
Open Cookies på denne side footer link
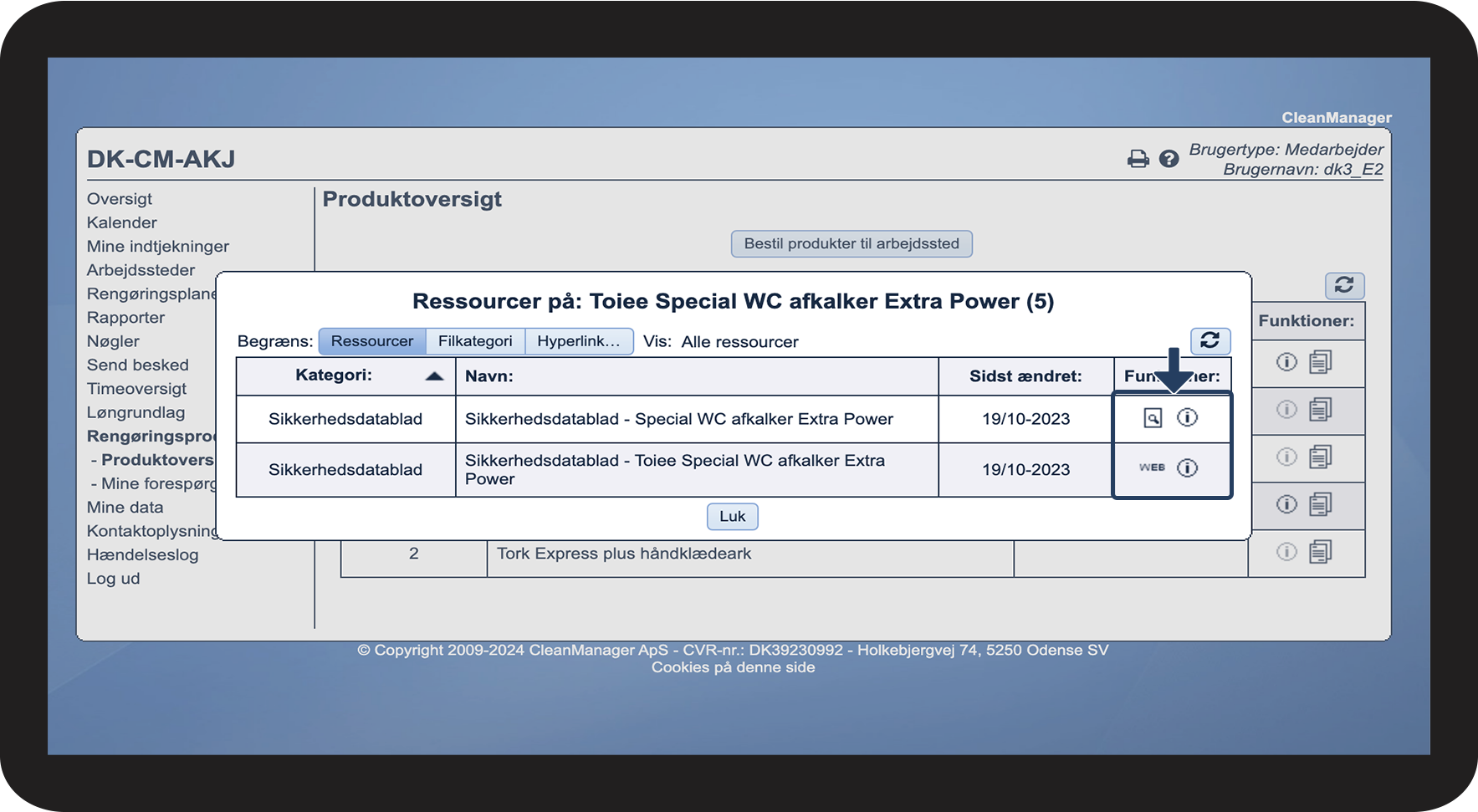[x=733, y=667]
